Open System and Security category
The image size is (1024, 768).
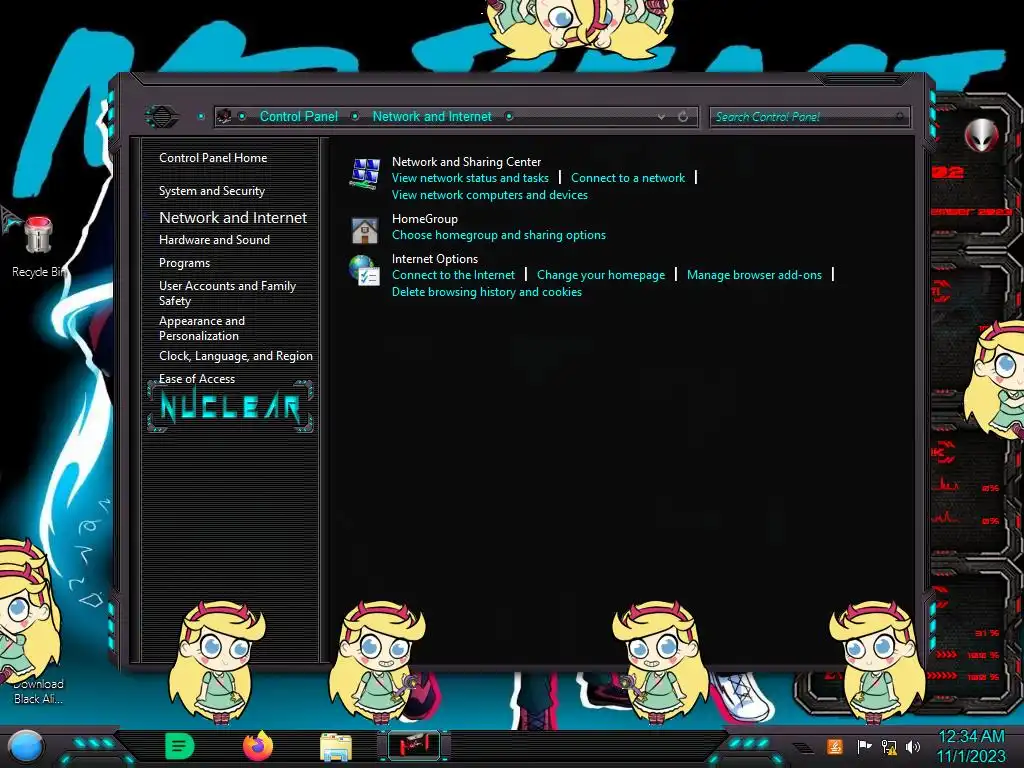pyautogui.click(x=212, y=191)
